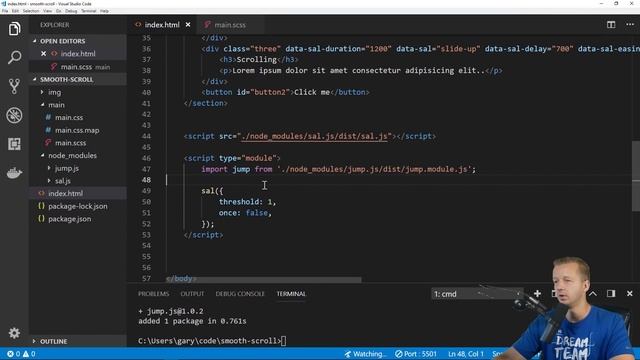Switch to the Debug Console tab

240,293
